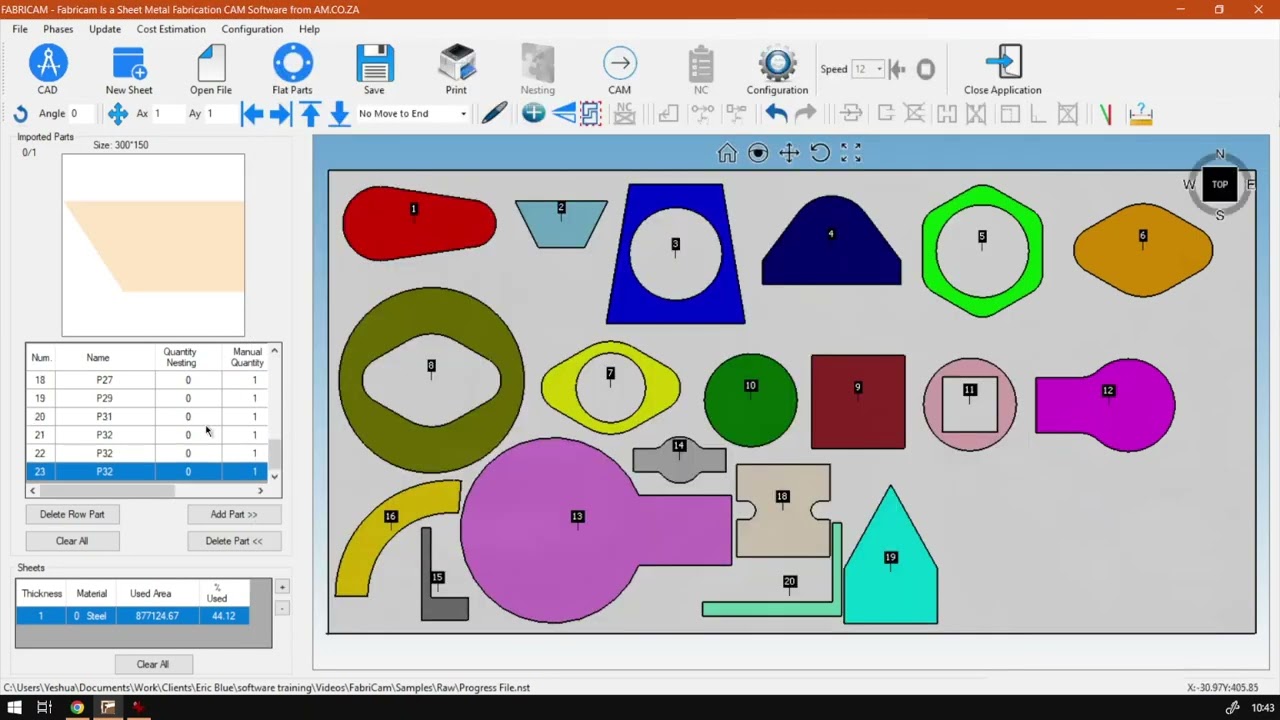The height and width of the screenshot is (720, 1280).
Task: Open the Configuration gear
Action: (x=777, y=69)
